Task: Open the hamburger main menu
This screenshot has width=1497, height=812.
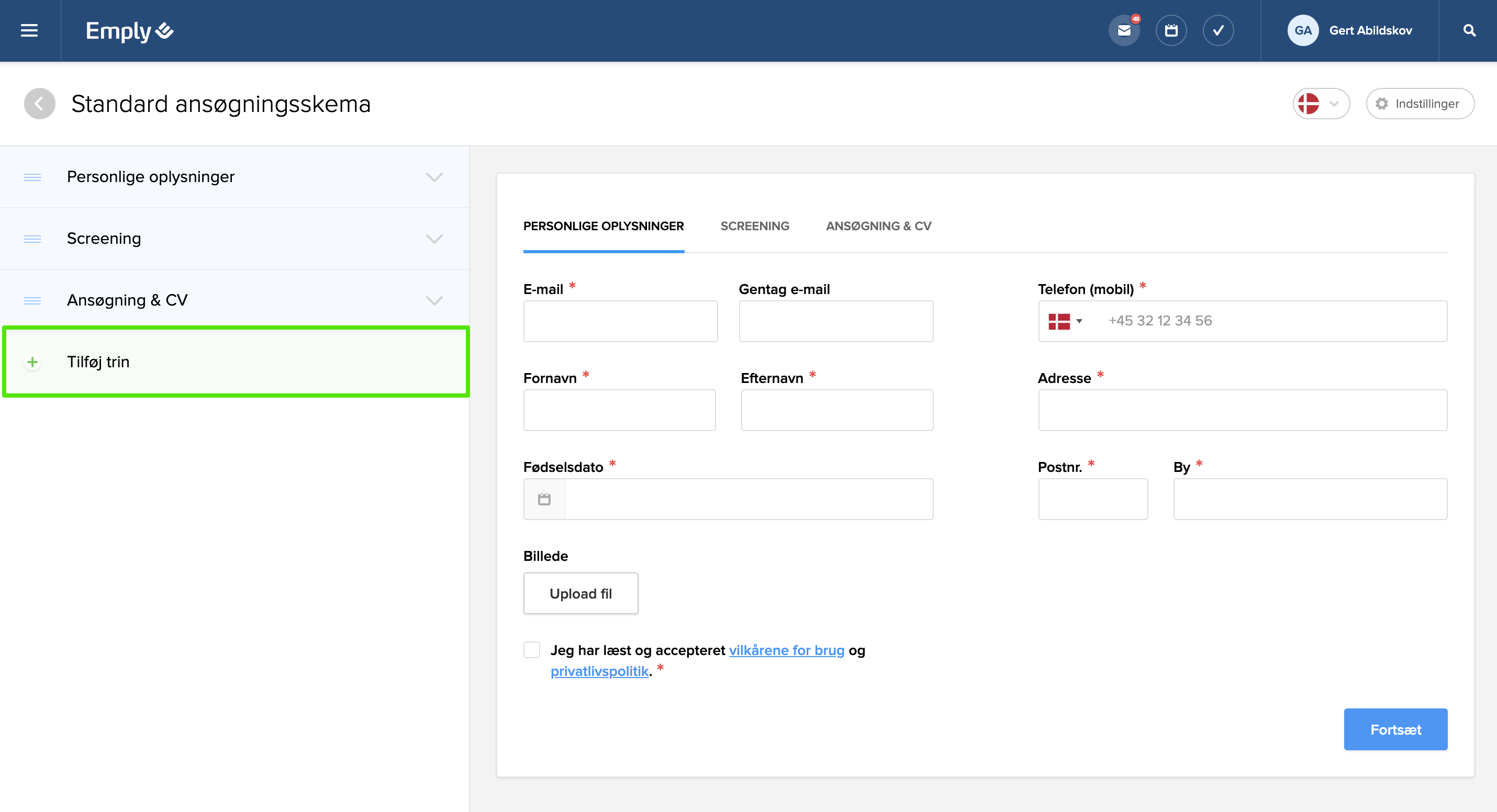Action: 29,30
